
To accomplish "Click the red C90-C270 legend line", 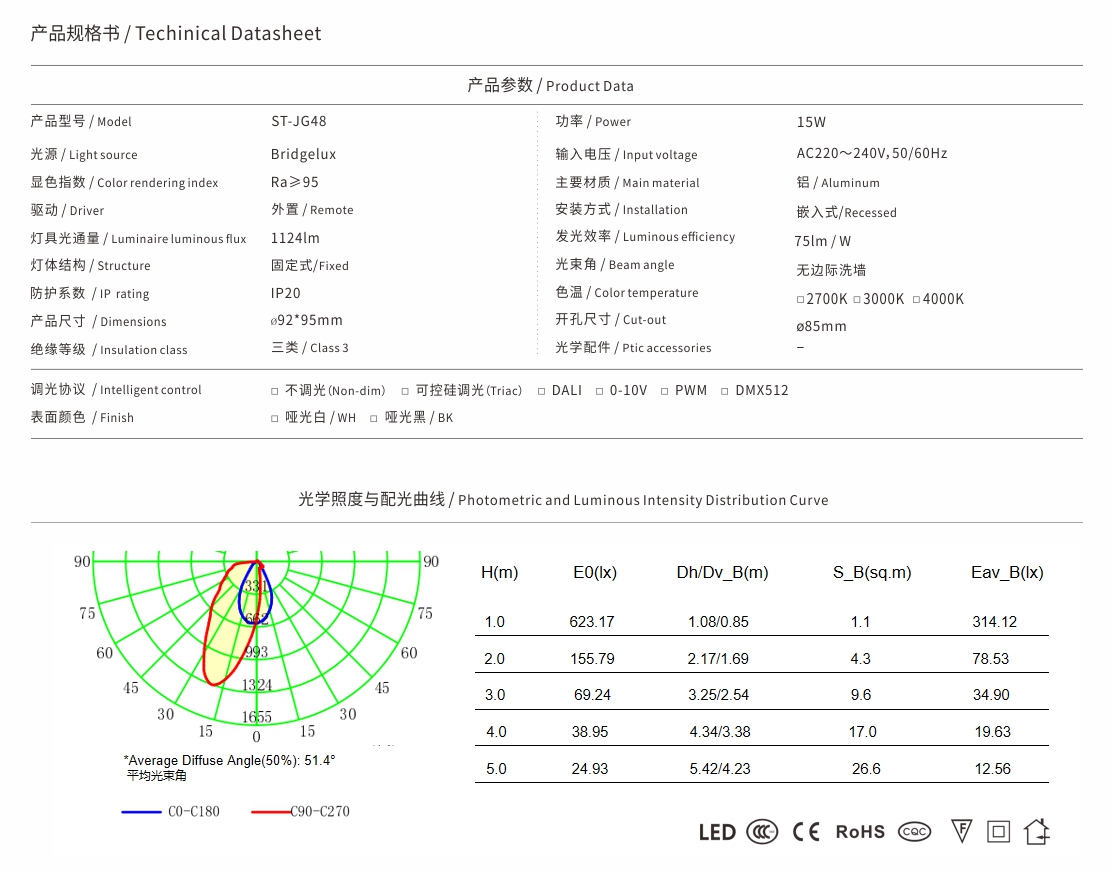I will [x=271, y=812].
